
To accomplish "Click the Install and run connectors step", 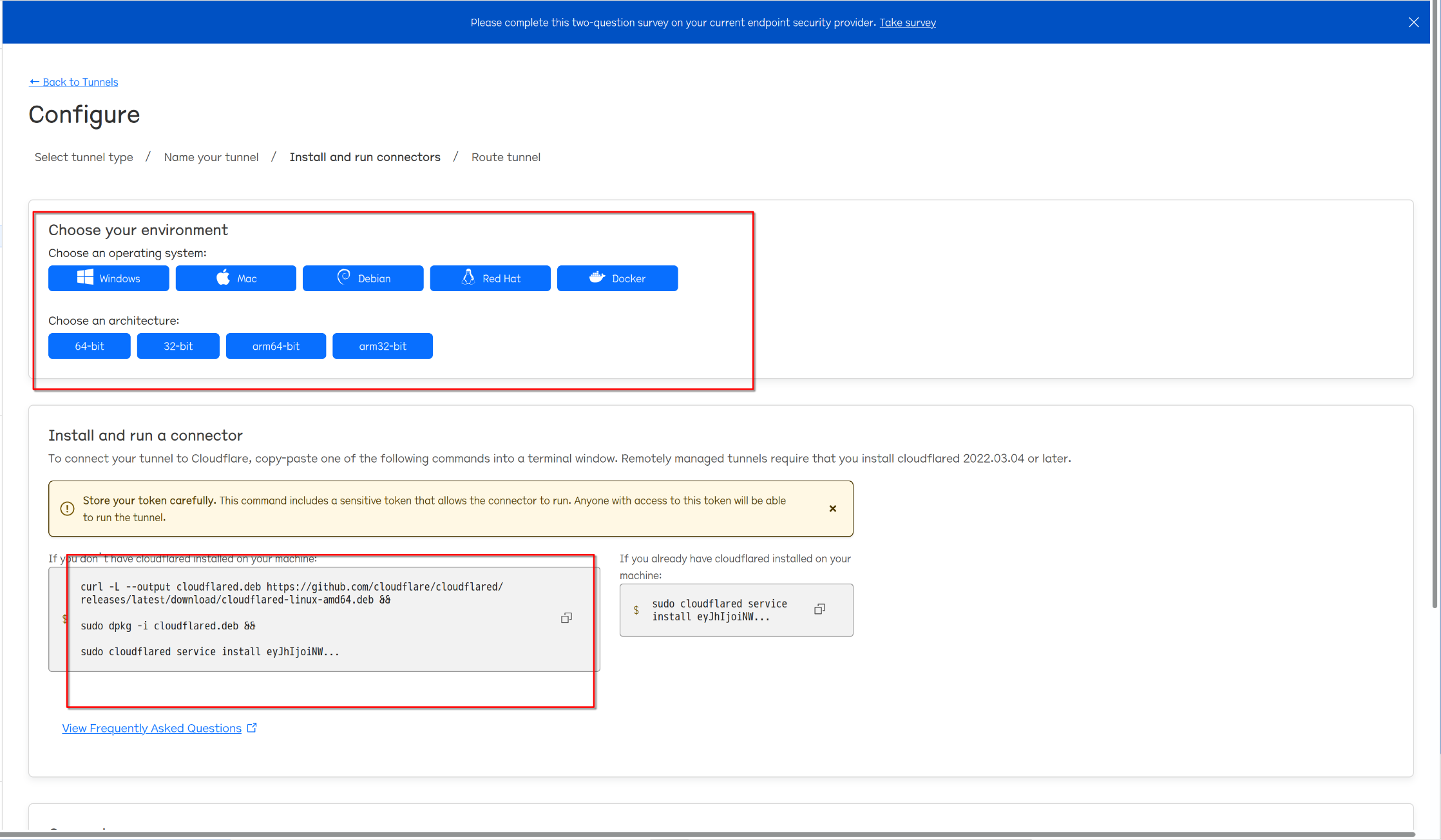I will (365, 157).
